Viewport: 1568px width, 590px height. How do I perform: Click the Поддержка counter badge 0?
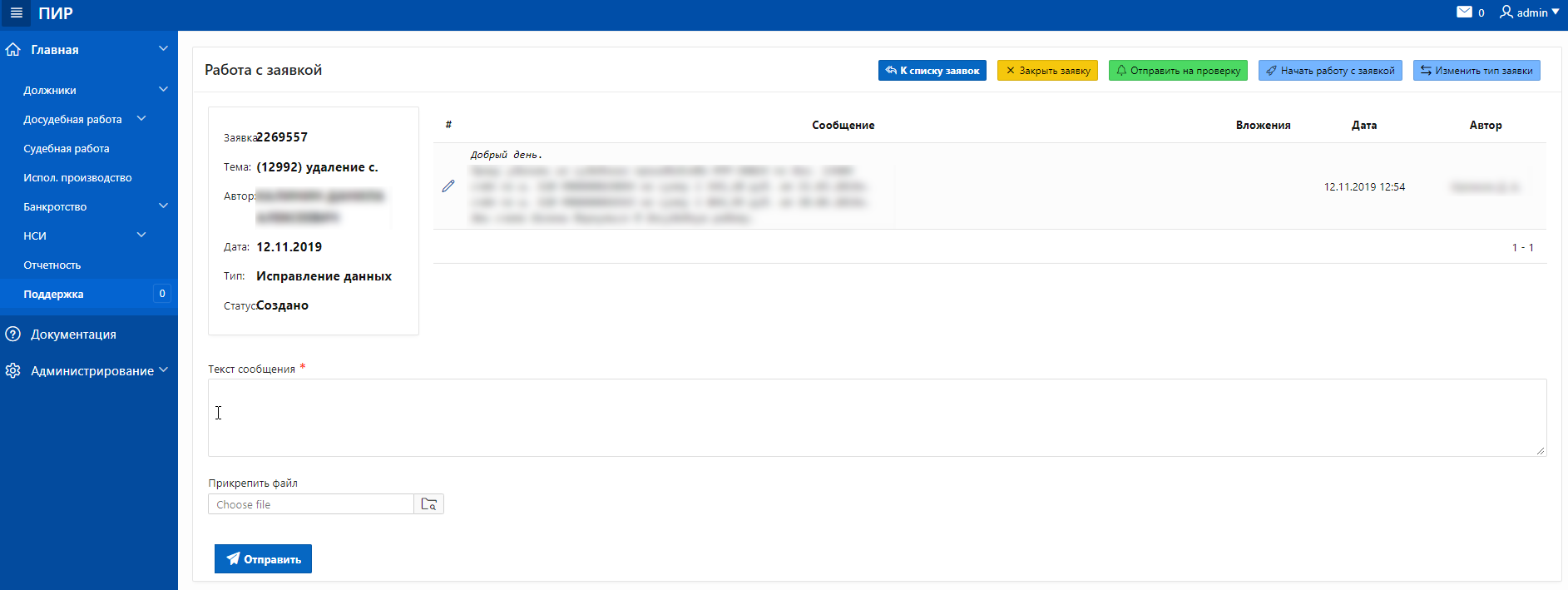pyautogui.click(x=162, y=293)
